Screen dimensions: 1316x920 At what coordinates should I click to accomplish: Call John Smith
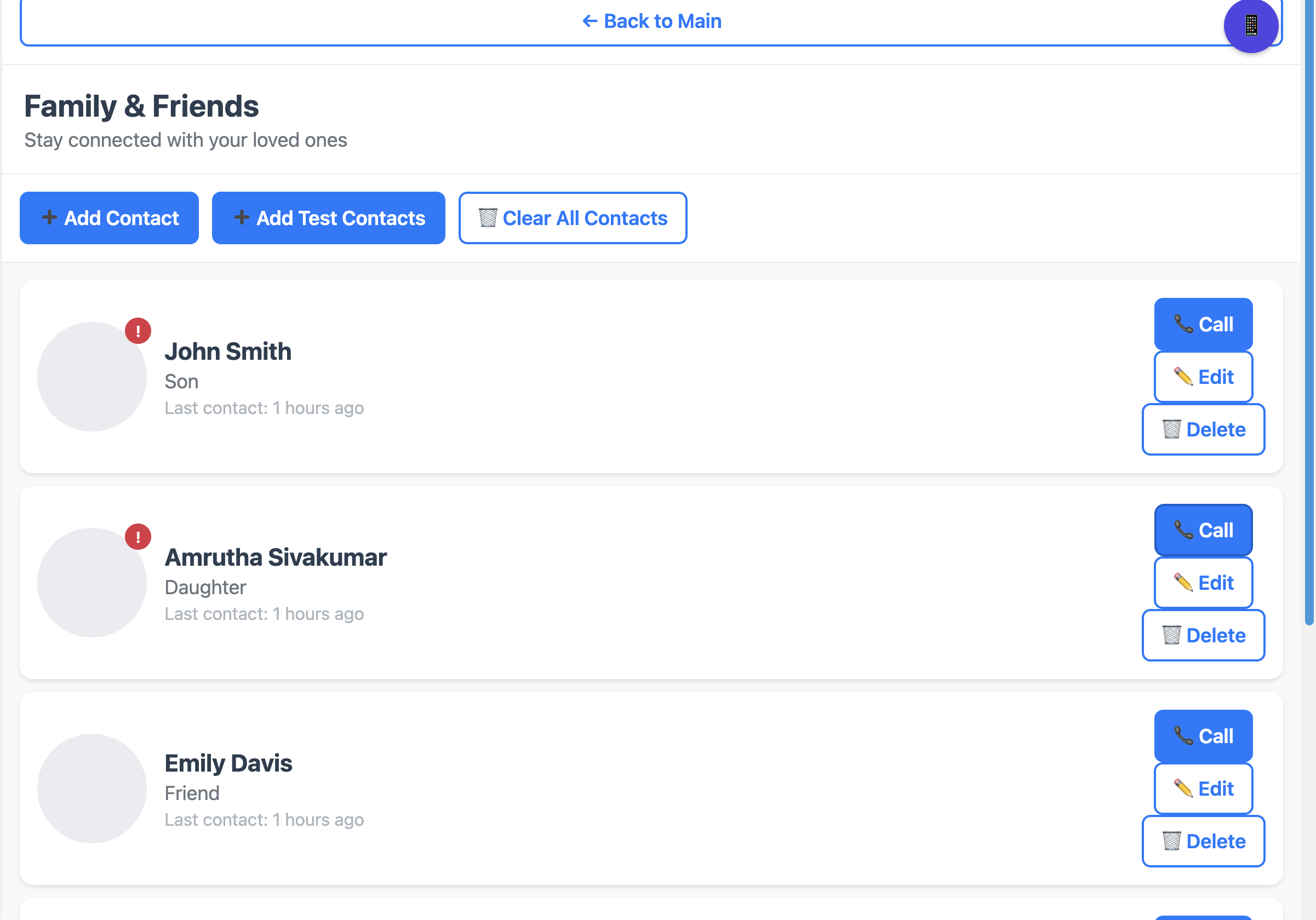pyautogui.click(x=1203, y=324)
